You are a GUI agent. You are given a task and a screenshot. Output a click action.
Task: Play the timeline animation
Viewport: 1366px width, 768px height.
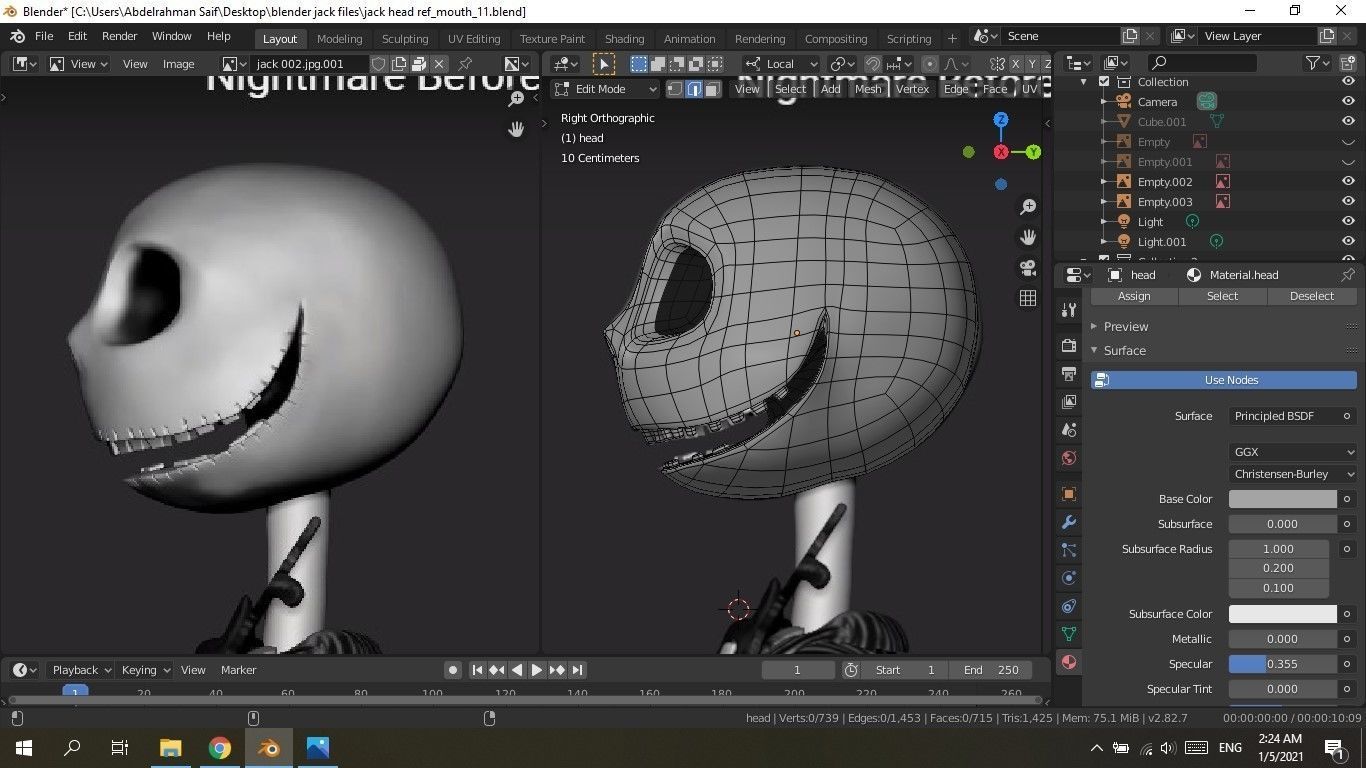pos(537,670)
